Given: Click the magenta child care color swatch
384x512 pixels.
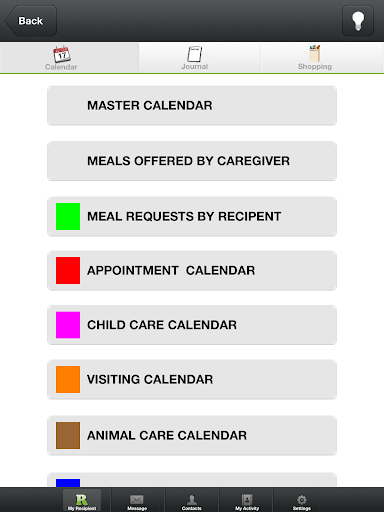Looking at the screenshot, I should pyautogui.click(x=68, y=325).
